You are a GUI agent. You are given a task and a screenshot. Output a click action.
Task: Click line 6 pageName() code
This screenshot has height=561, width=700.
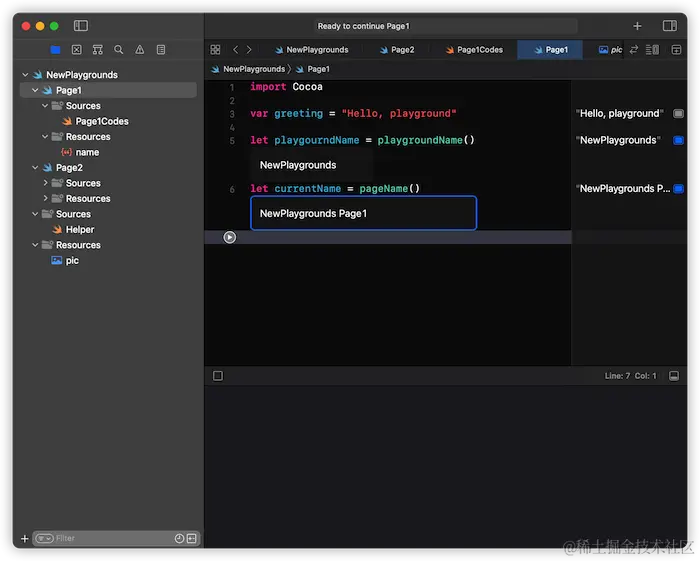tap(390, 188)
